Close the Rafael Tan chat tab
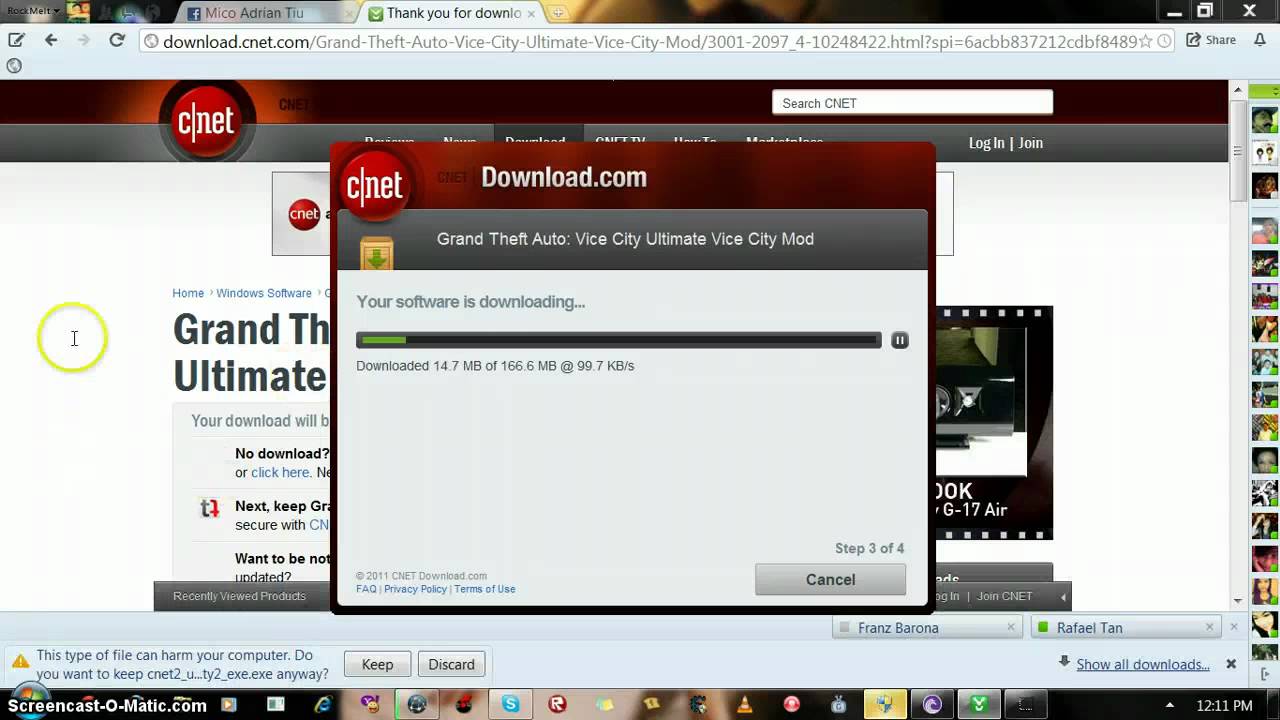The image size is (1280, 720). point(1209,627)
